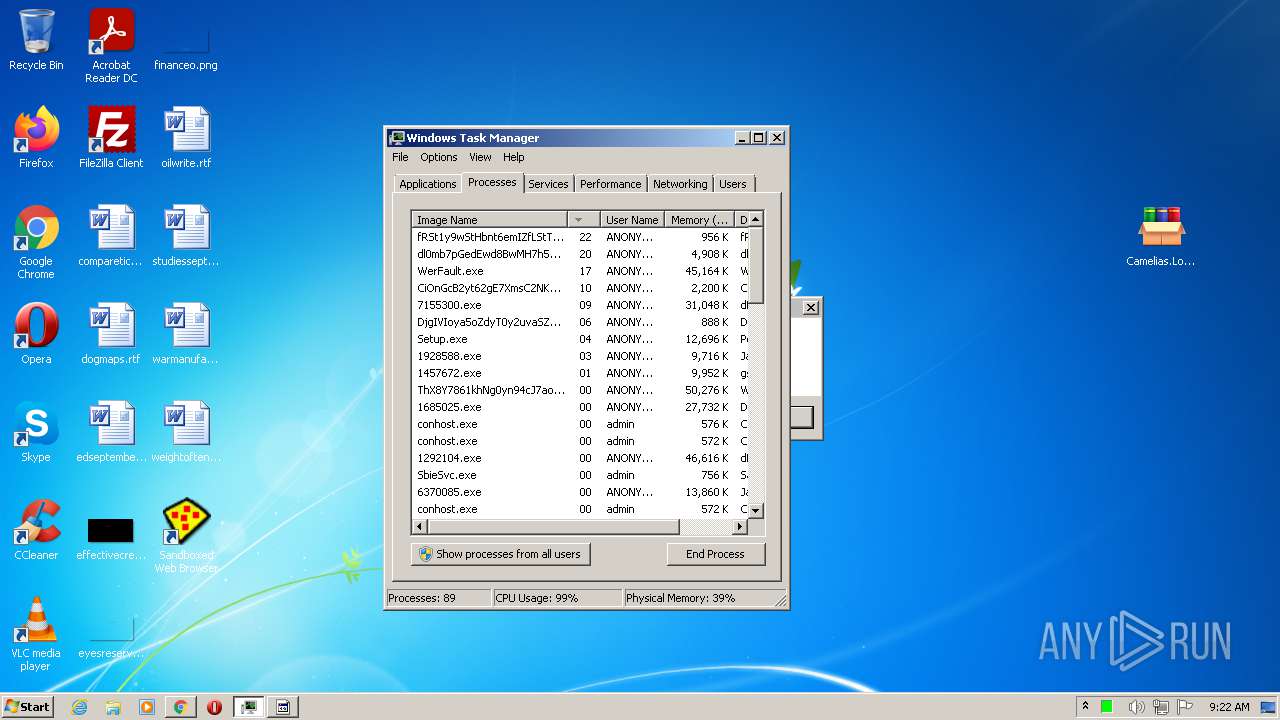1280x720 pixels.
Task: Open the Options menu in Task Manager
Action: 438,157
